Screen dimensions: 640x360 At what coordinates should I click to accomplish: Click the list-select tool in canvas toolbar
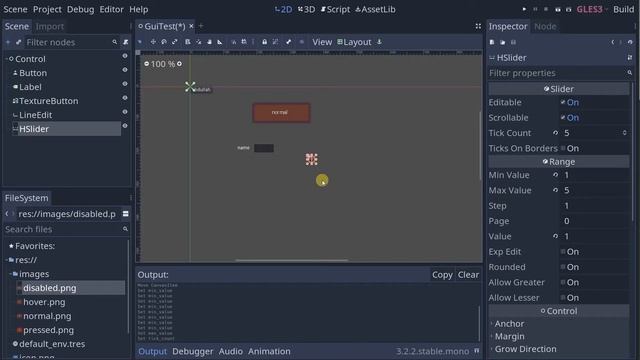pos(188,42)
